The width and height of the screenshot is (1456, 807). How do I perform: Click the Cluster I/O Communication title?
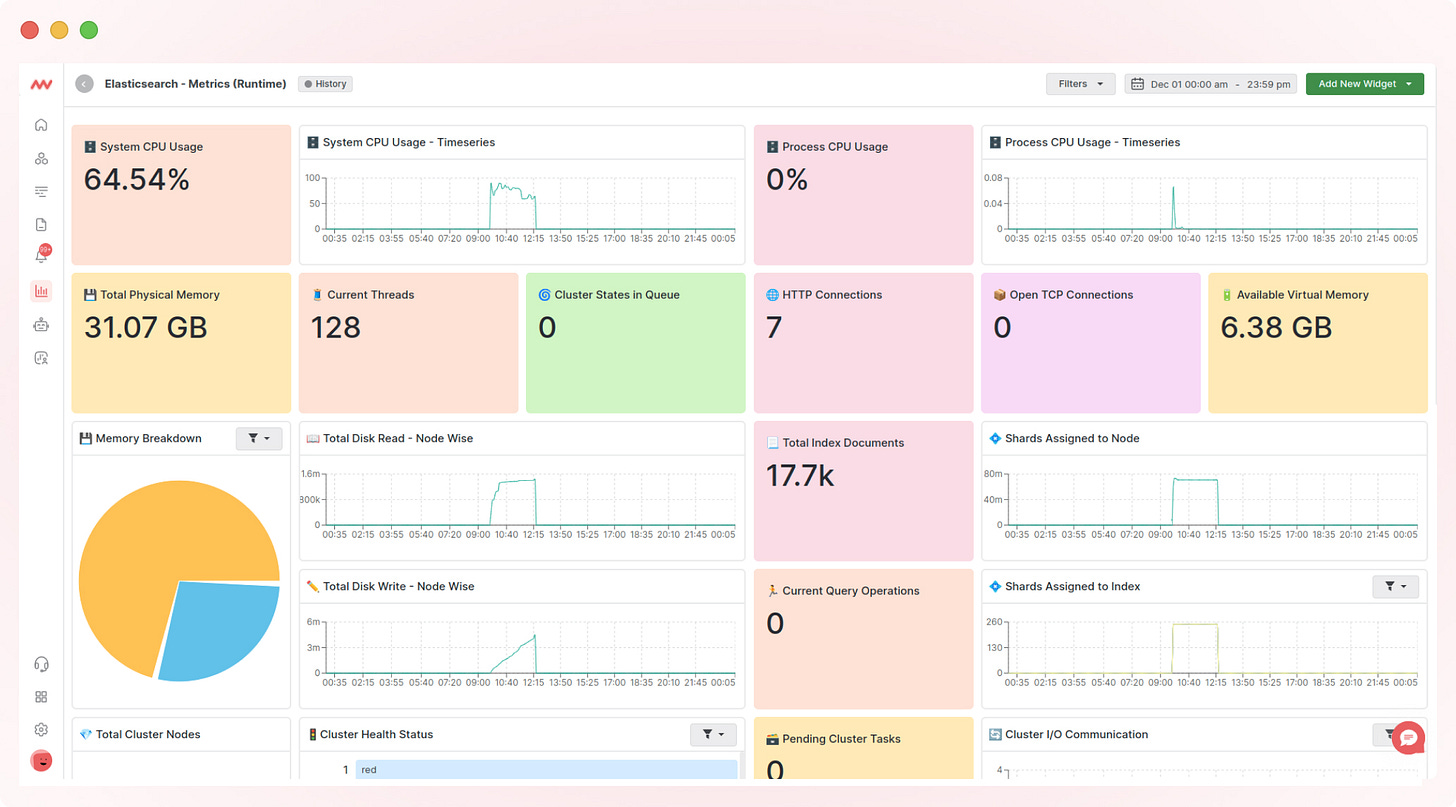pyautogui.click(x=1076, y=734)
